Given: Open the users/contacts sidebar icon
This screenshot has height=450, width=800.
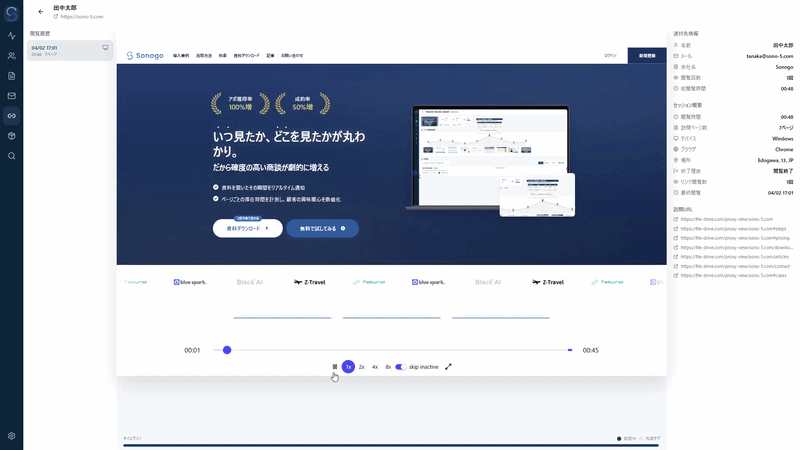Looking at the screenshot, I should point(11,56).
